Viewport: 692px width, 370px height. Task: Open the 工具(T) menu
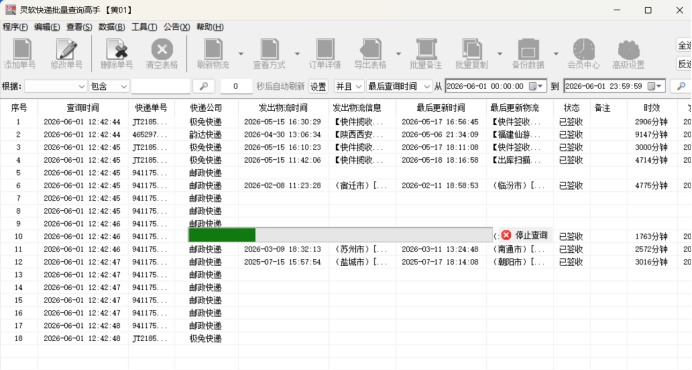(x=144, y=27)
